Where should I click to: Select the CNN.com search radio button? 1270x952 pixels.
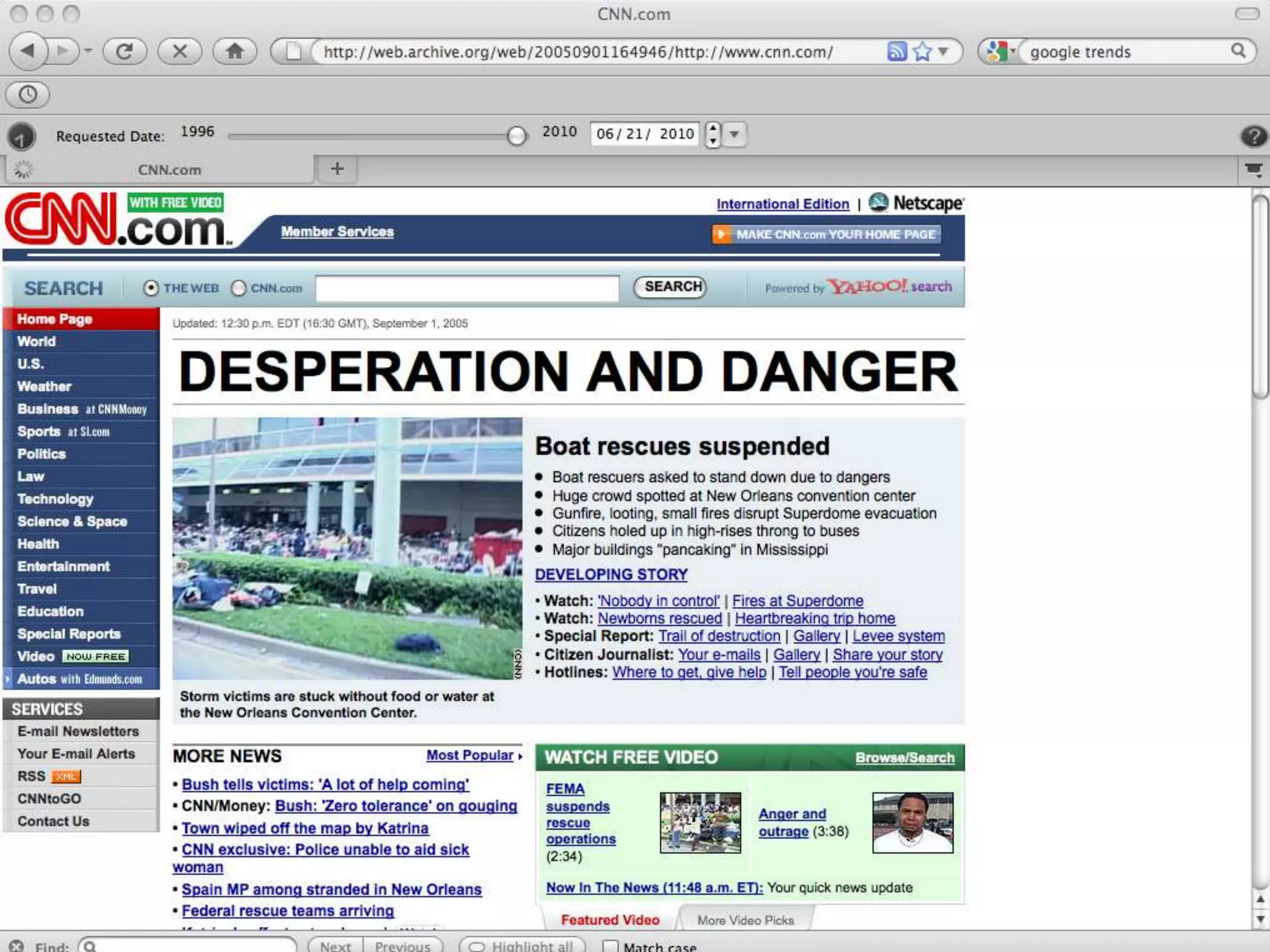(x=239, y=288)
